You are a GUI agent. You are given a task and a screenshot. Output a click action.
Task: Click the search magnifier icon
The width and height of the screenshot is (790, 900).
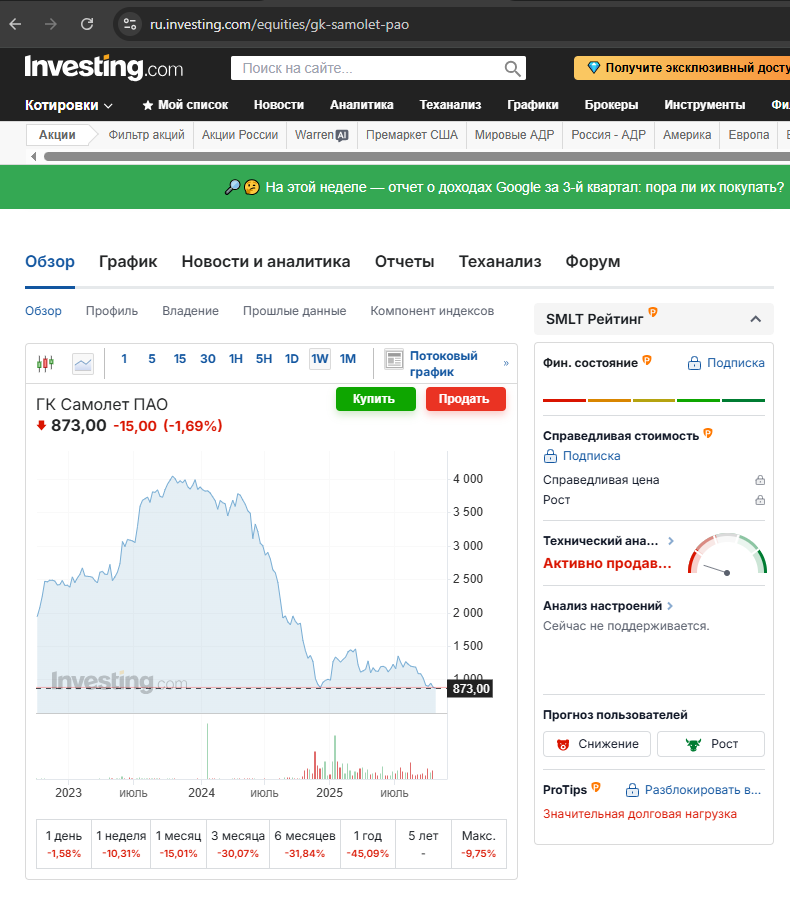point(512,68)
